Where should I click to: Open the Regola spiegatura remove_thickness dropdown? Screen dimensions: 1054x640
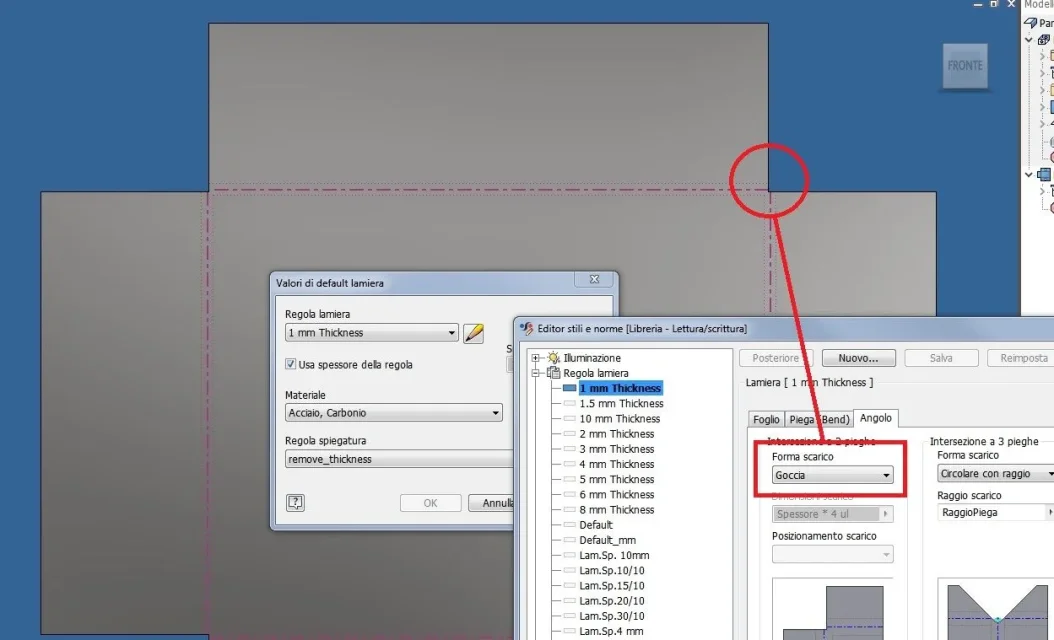pos(399,459)
